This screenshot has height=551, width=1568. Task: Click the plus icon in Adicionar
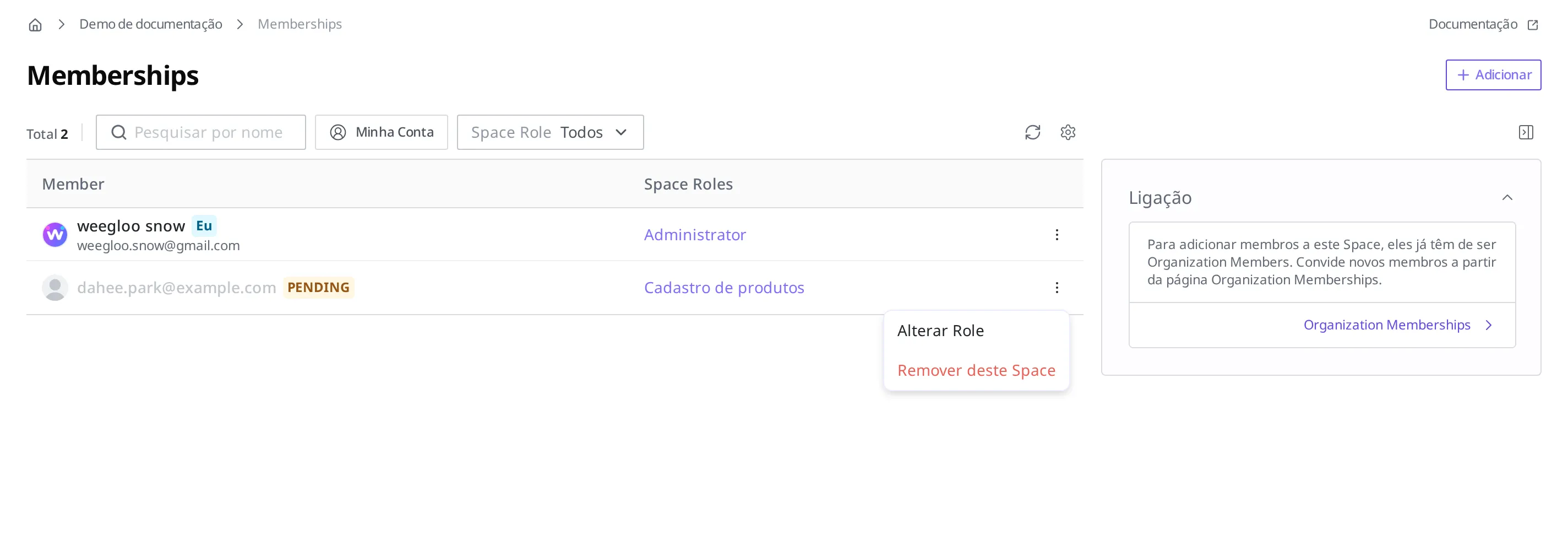[1463, 75]
